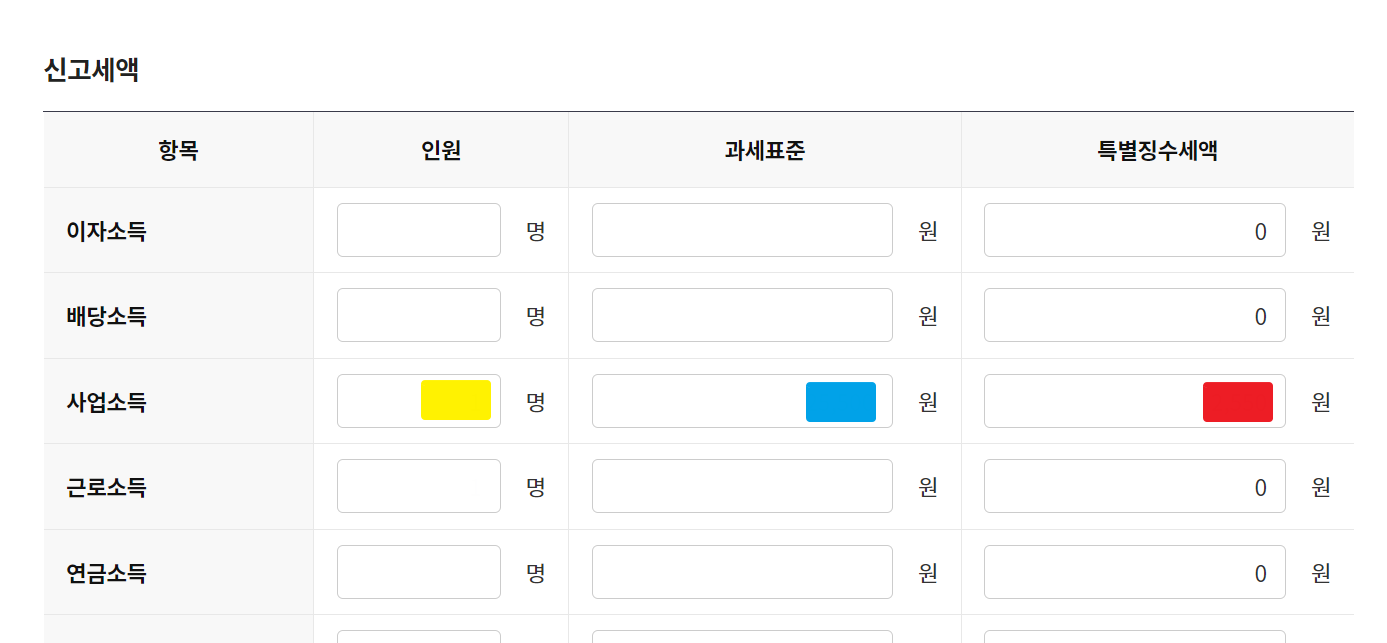Viewport: 1387px width, 643px height.
Task: Select the 과세표준 input field for 이자소득
Action: click(741, 229)
